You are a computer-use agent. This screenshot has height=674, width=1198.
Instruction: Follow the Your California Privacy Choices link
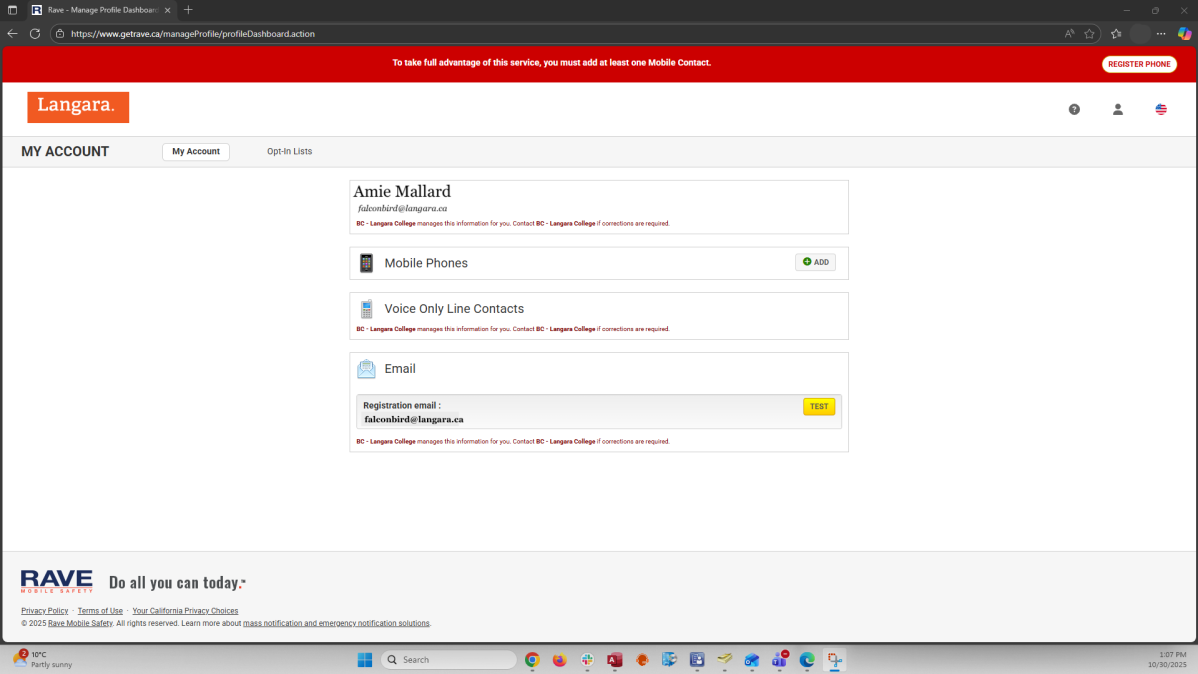(x=185, y=611)
